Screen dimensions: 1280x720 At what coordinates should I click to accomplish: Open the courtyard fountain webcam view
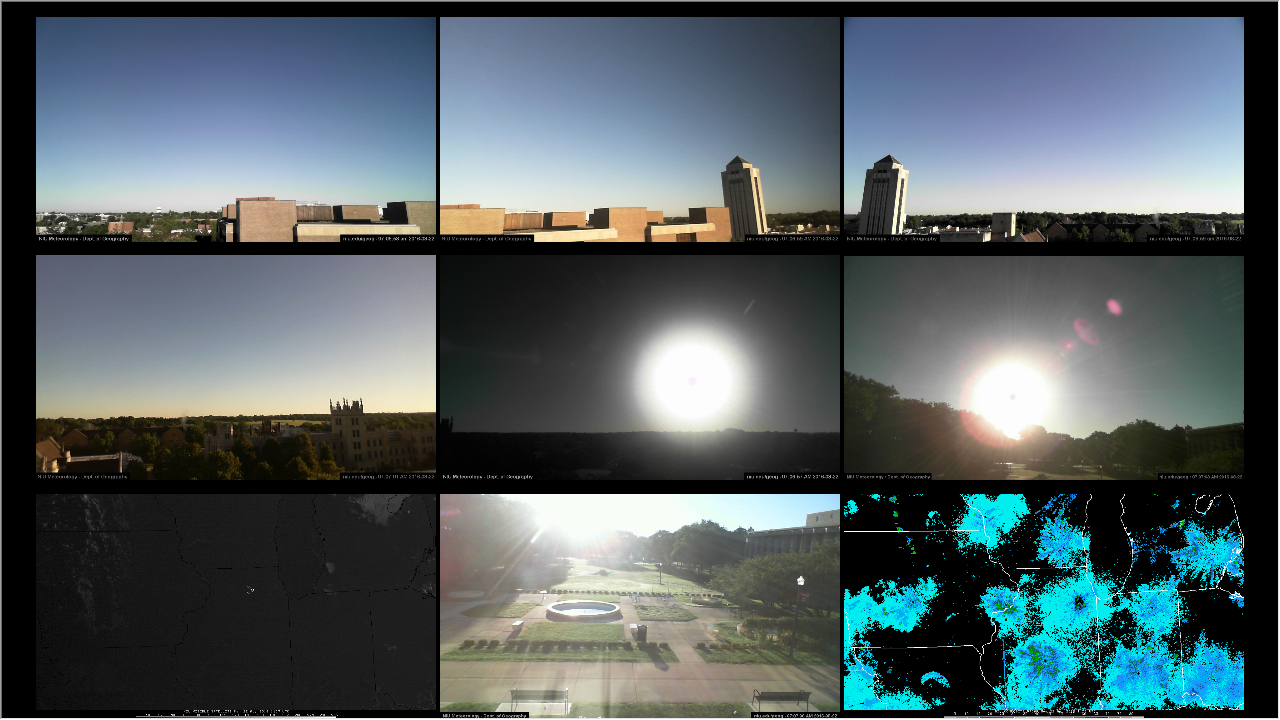point(640,606)
